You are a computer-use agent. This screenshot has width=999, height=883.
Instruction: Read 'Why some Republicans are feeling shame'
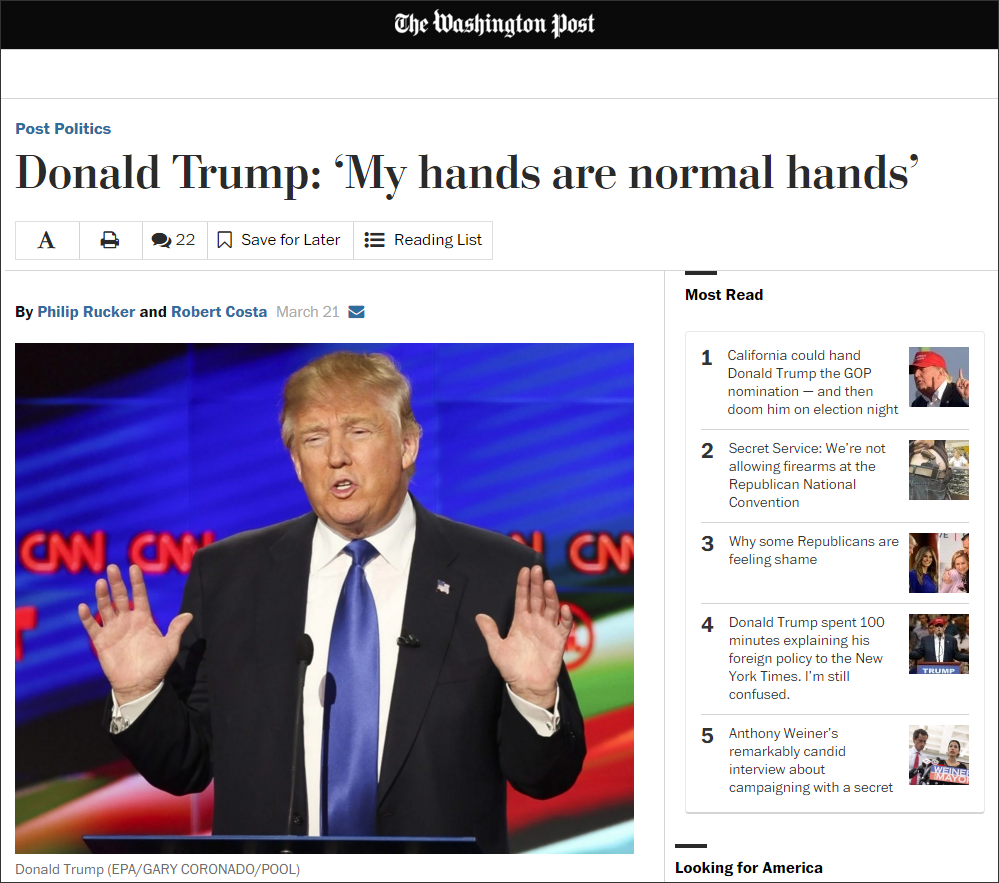(x=813, y=550)
